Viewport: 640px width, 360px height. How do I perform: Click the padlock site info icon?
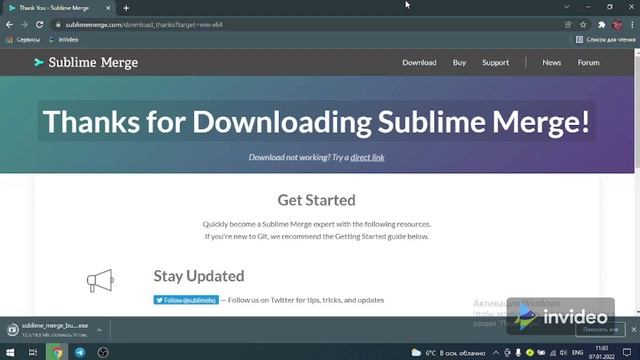coord(58,25)
